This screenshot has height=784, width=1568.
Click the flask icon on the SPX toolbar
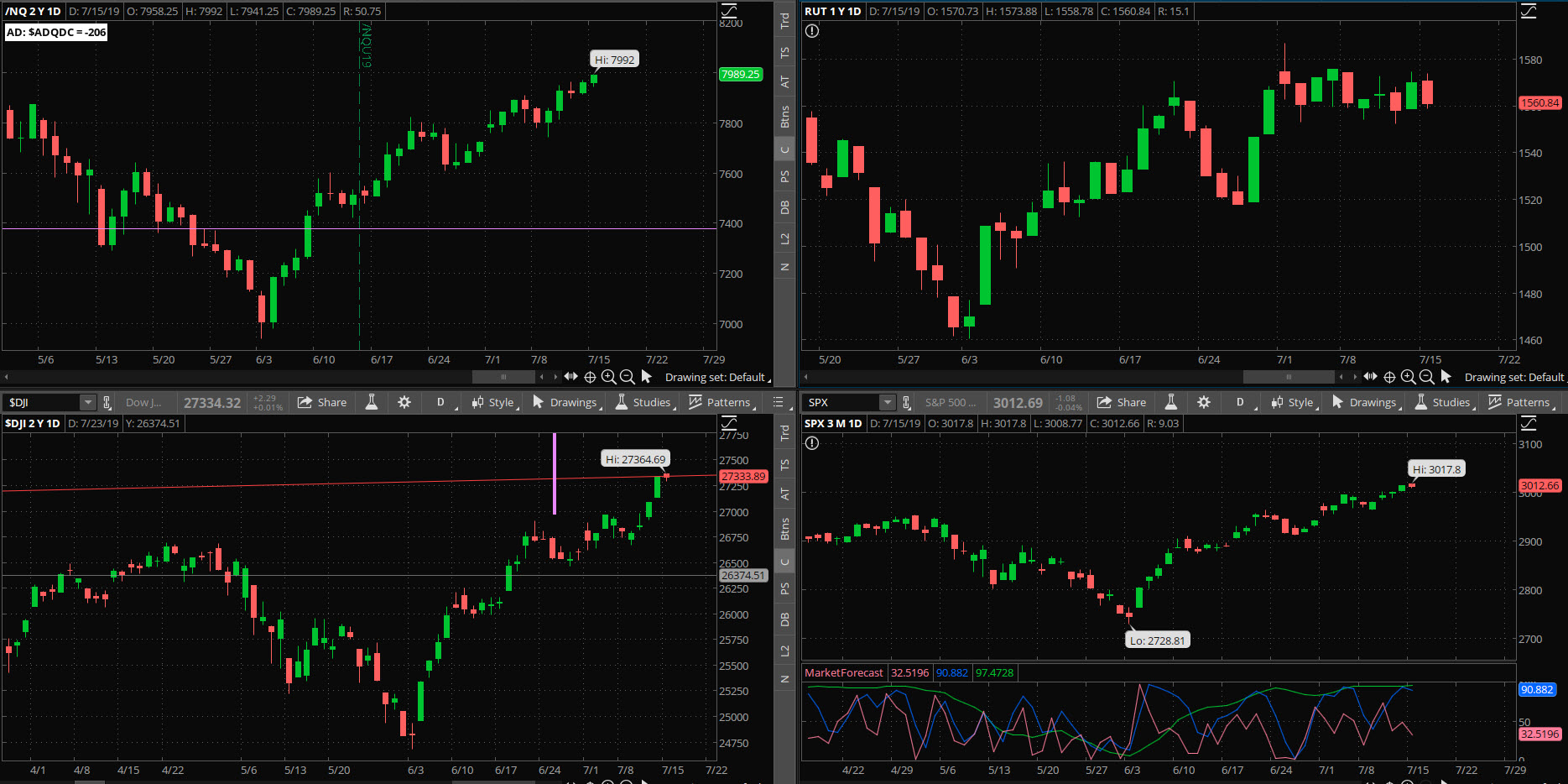pos(1171,402)
